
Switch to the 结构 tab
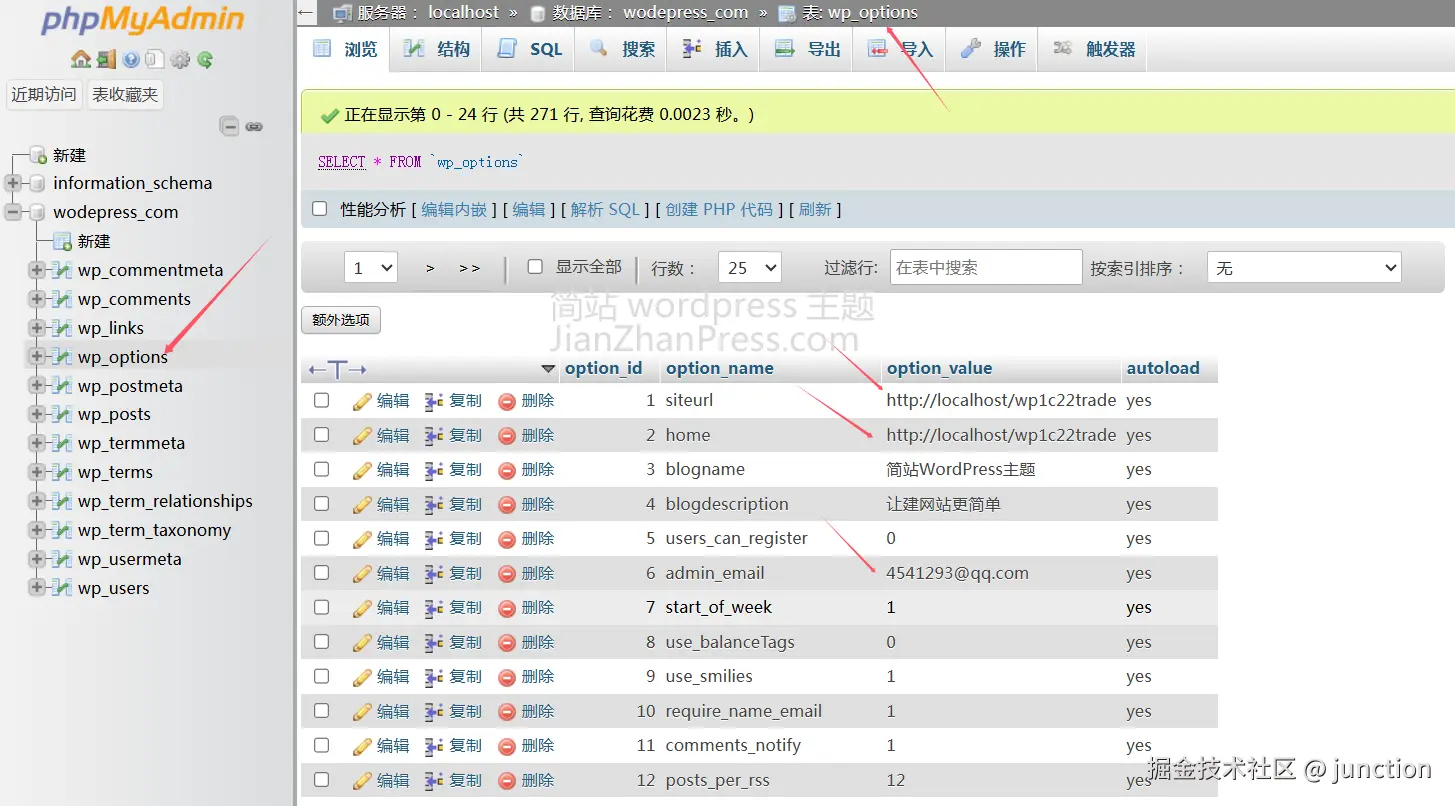coord(437,49)
